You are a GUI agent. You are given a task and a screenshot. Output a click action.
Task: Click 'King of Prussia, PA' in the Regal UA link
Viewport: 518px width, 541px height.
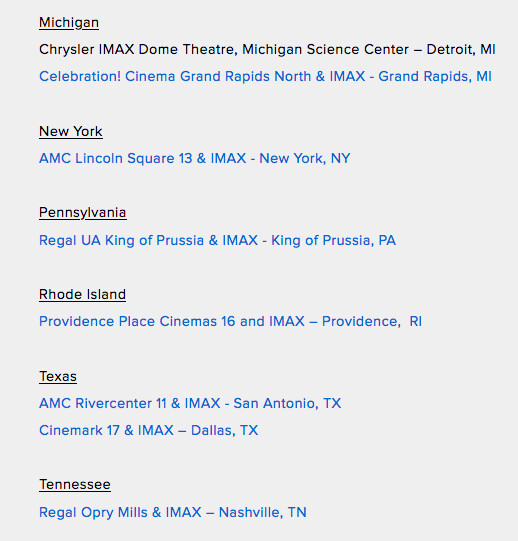[333, 240]
